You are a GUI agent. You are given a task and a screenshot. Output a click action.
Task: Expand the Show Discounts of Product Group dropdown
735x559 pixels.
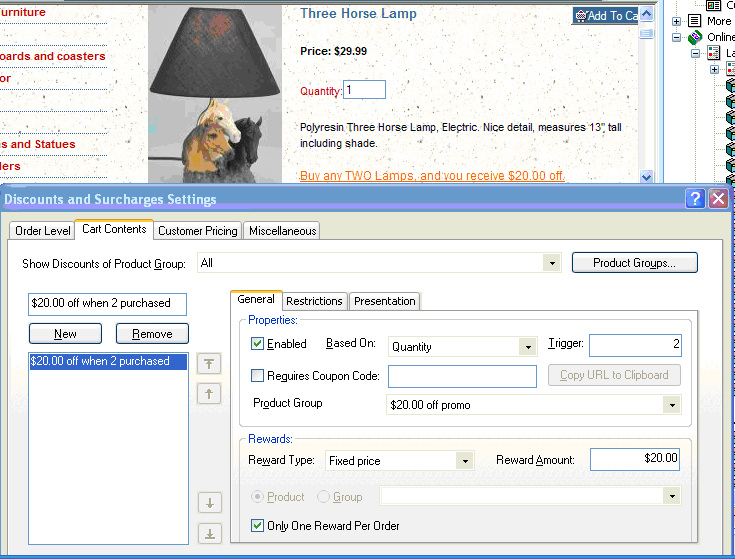pos(551,263)
